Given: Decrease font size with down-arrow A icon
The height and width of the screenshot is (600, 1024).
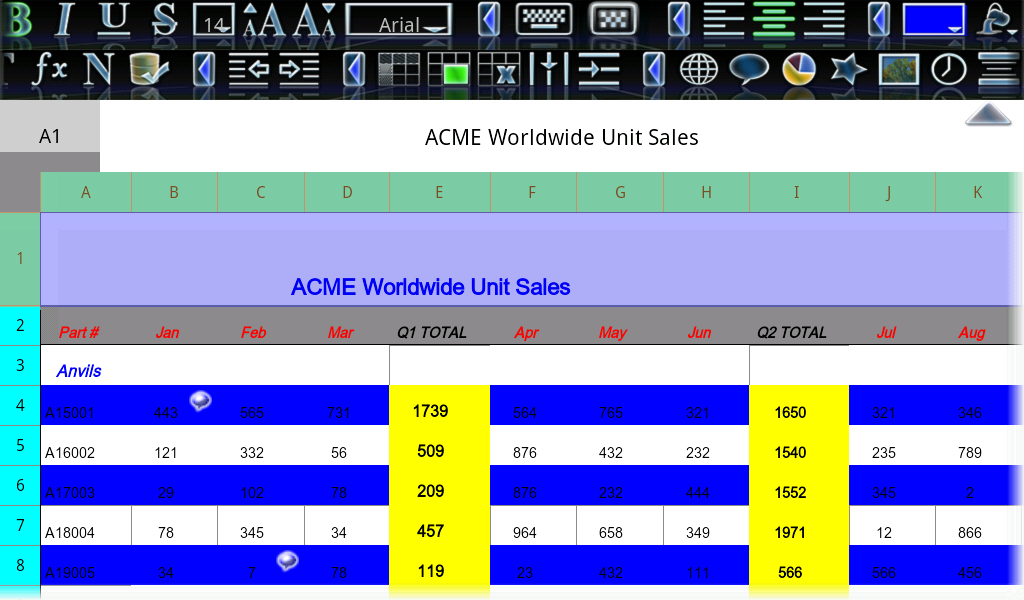Looking at the screenshot, I should tap(315, 20).
